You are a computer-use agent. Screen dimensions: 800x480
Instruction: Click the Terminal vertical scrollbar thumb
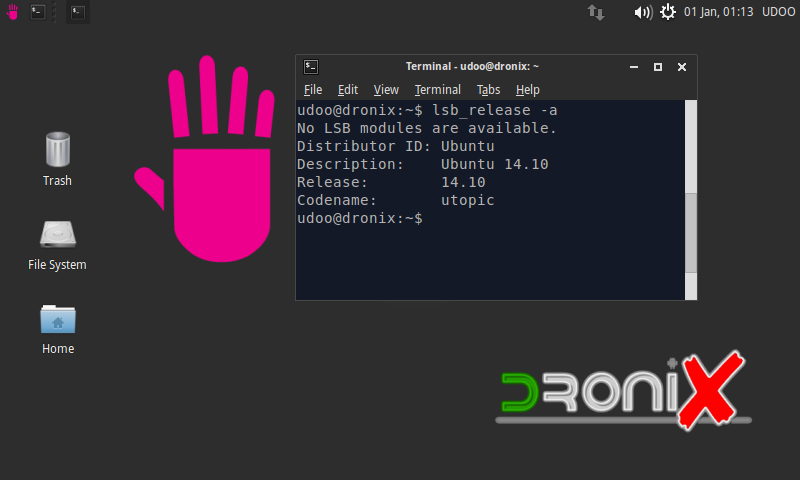coord(691,233)
